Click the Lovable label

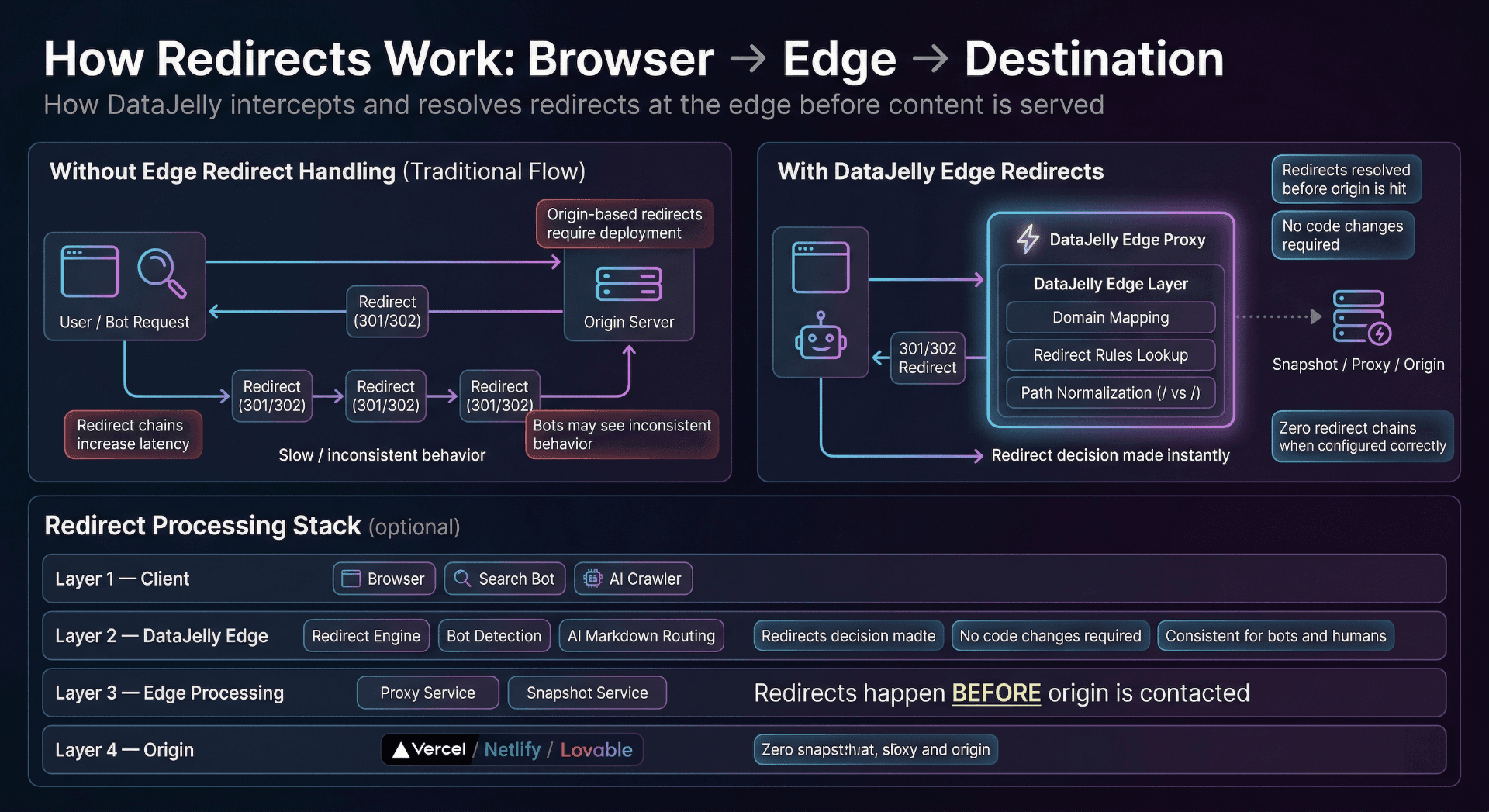click(x=596, y=750)
